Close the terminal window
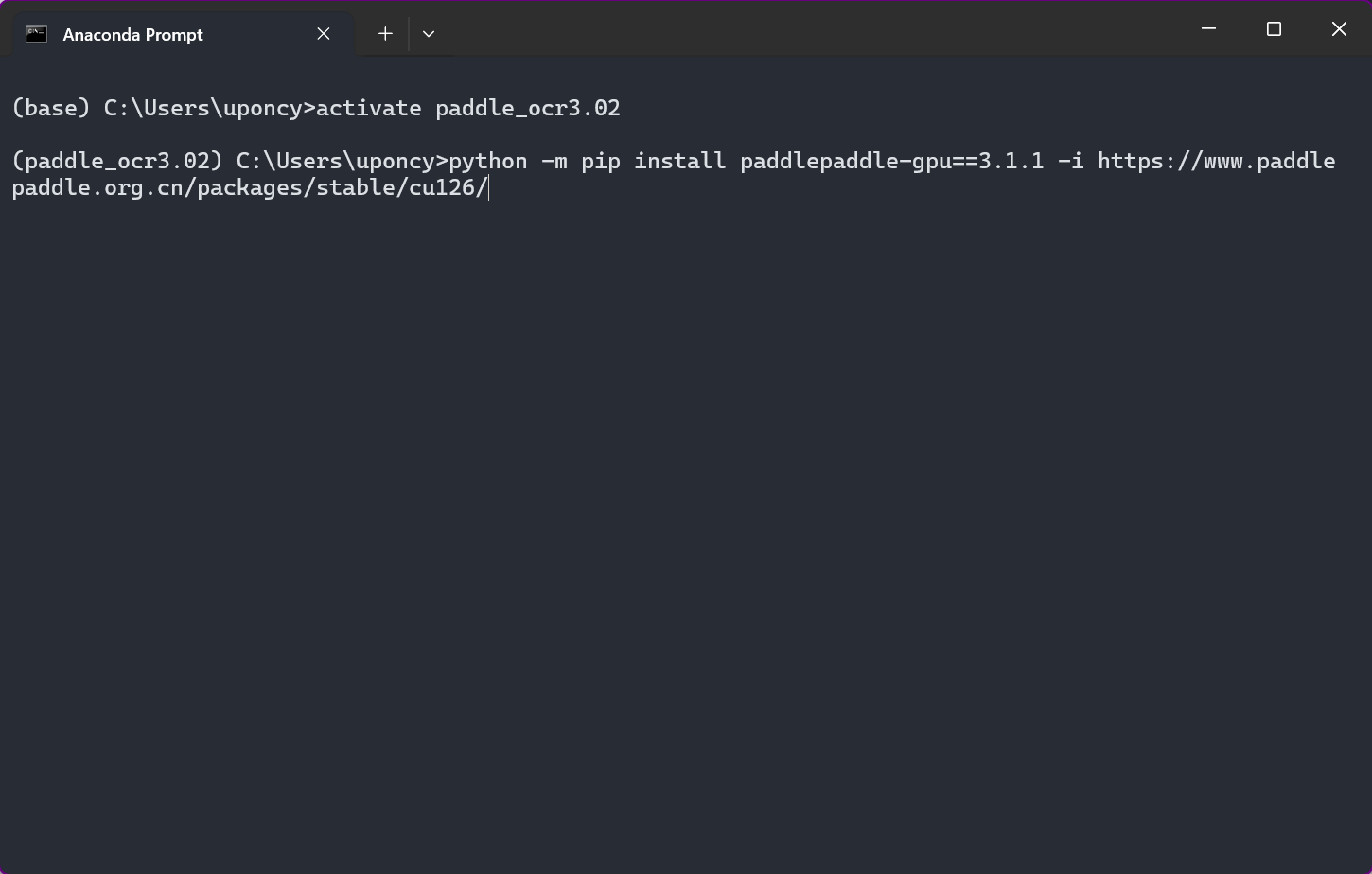 click(1339, 29)
